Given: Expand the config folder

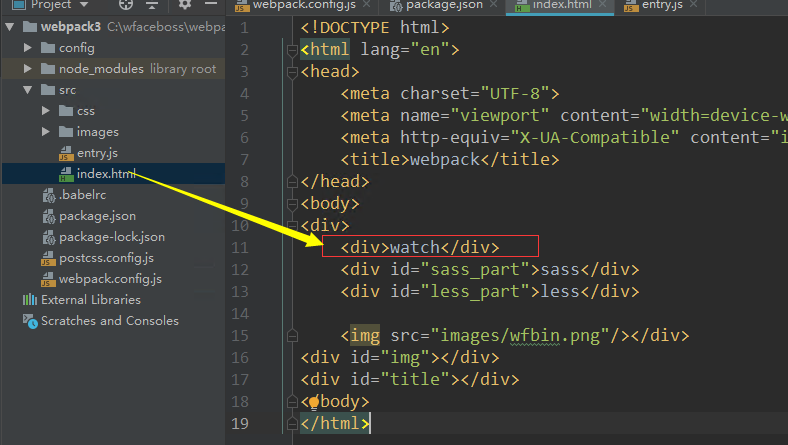Looking at the screenshot, I should point(28,48).
